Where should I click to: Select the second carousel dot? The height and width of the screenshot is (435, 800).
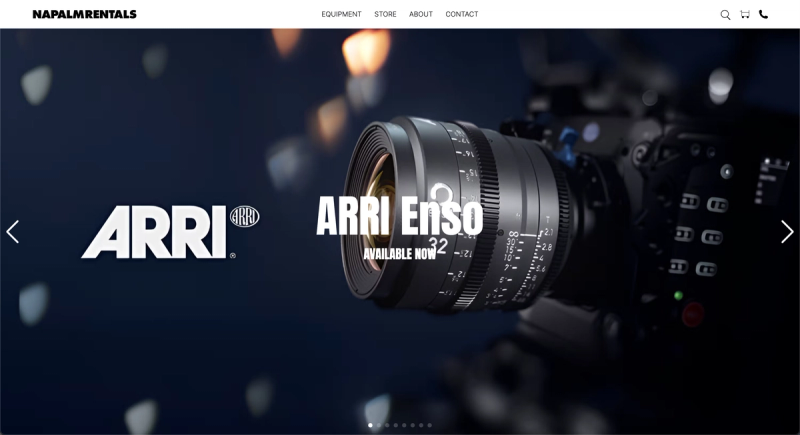coord(379,425)
